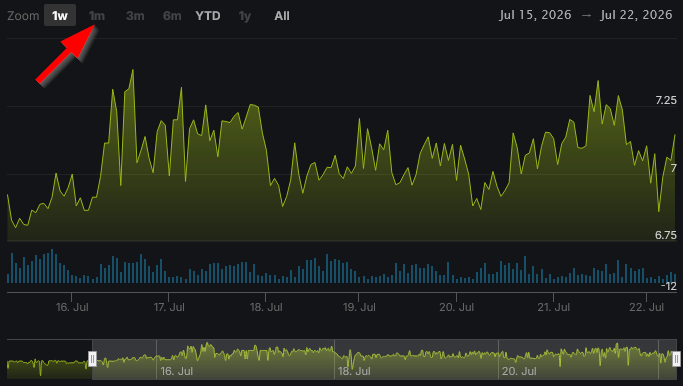Click navigator at 18. Jul marker
Viewport: 683px width, 386px height.
(x=354, y=371)
